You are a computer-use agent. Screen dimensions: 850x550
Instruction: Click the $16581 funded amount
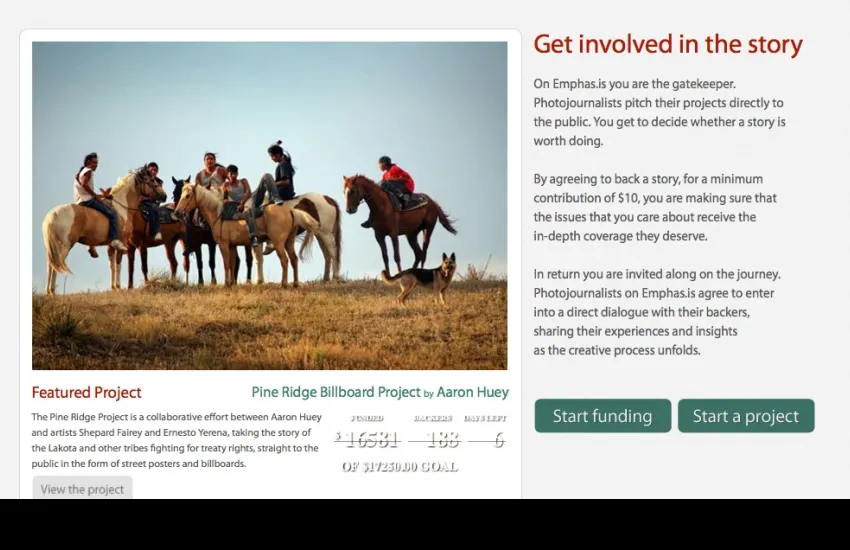367,439
